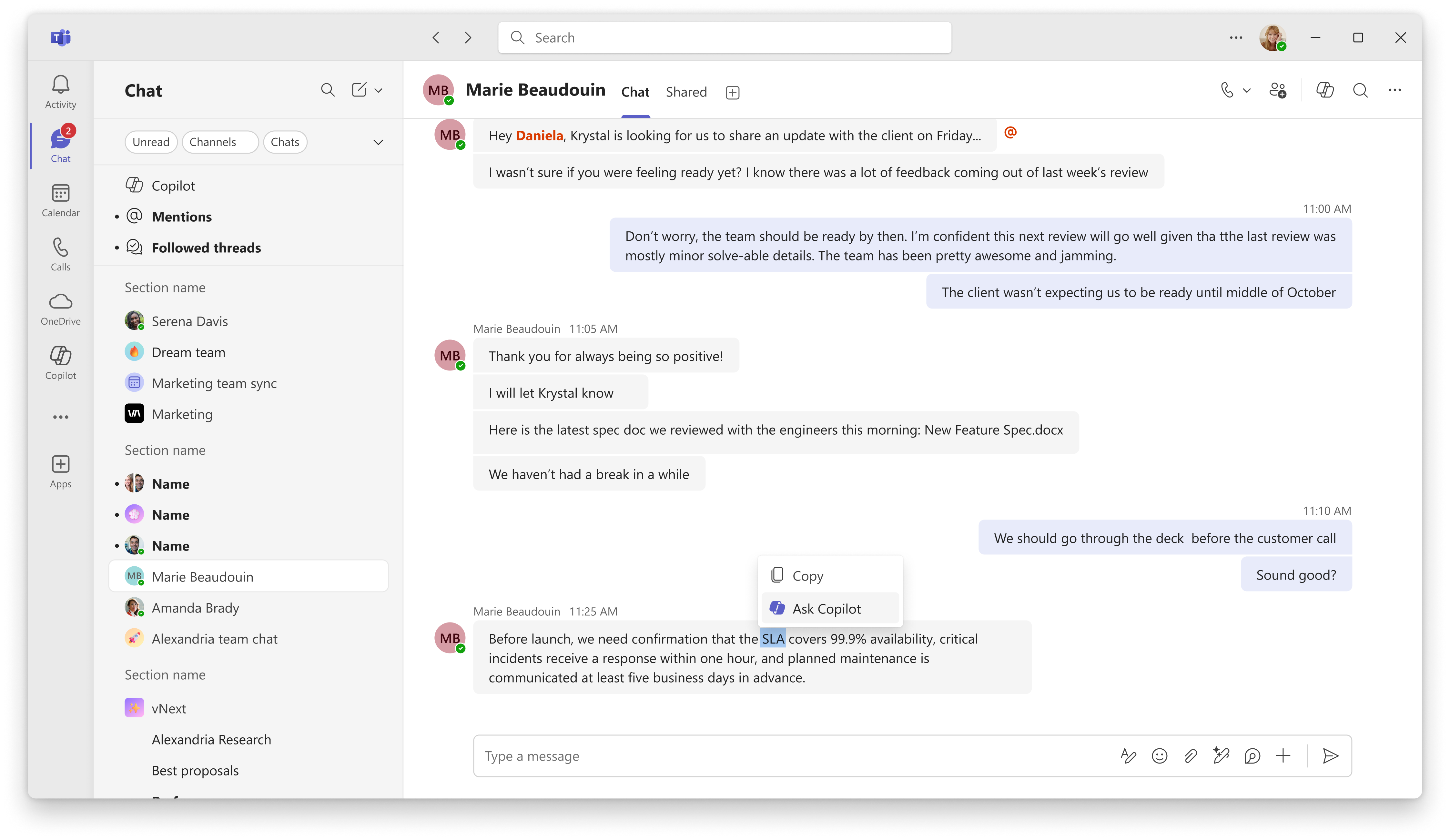
Task: Open the new chat dropdown arrow
Action: pos(379,90)
